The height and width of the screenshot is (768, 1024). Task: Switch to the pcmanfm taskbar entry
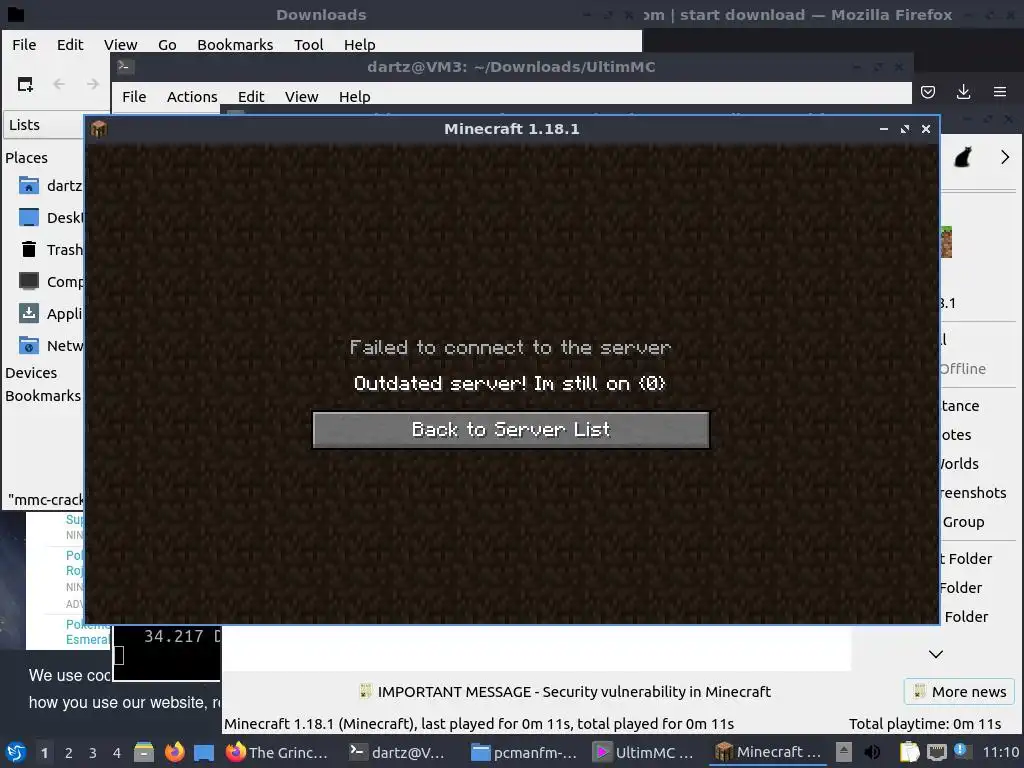(x=522, y=752)
